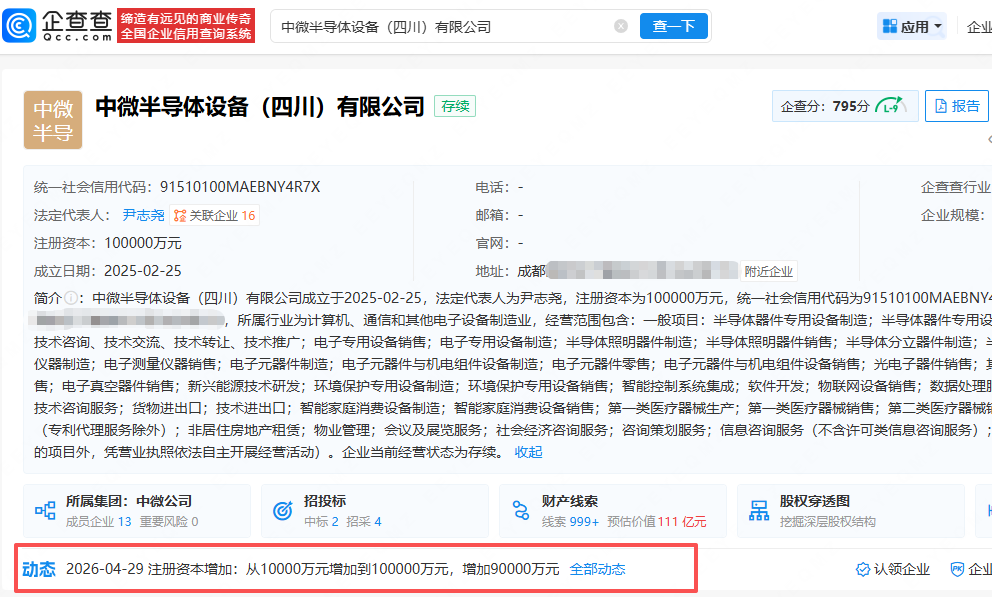This screenshot has width=992, height=597.
Task: Click the 股权穿透图 hierarchy icon
Action: click(759, 510)
